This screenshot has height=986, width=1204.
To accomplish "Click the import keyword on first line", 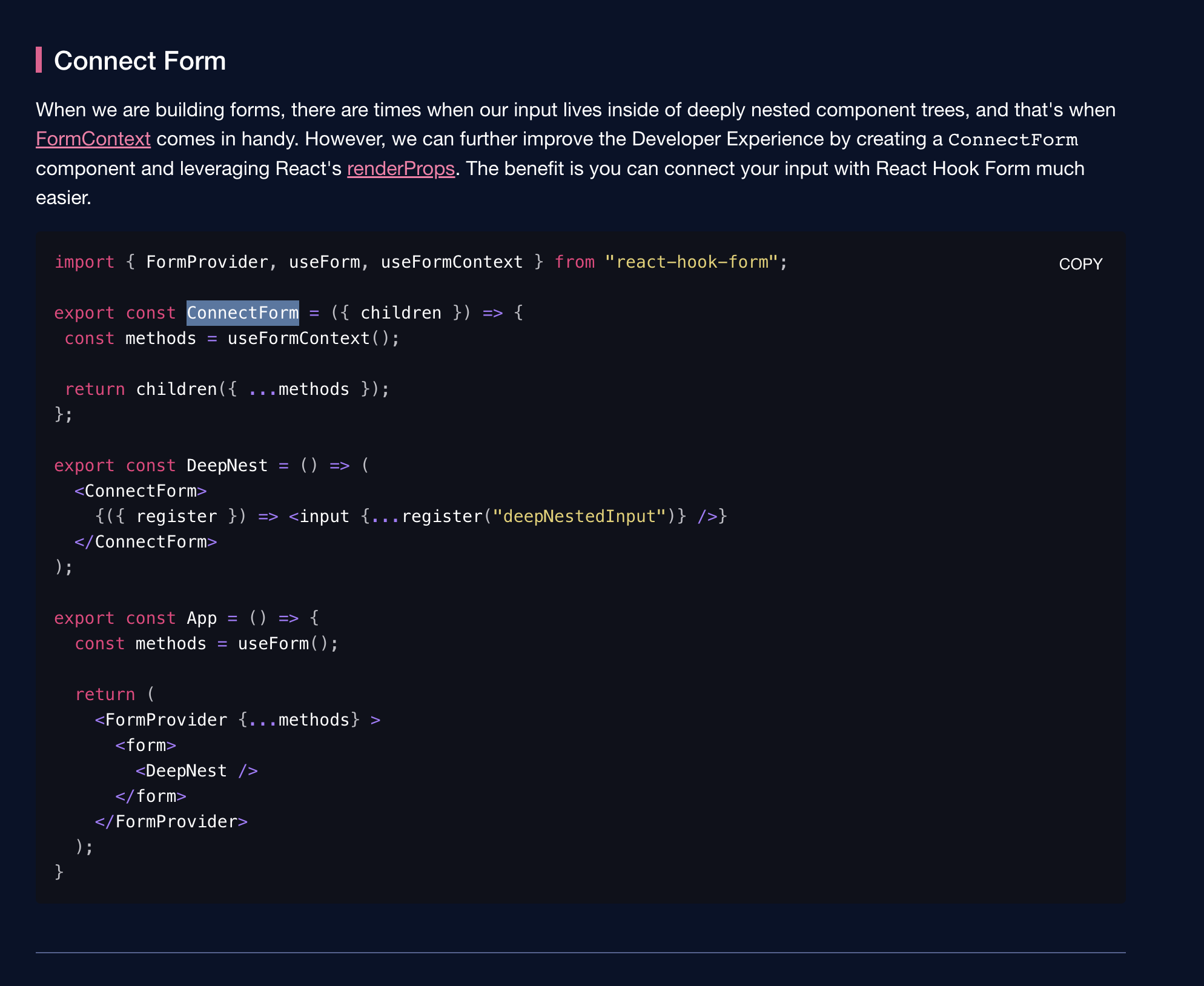I will click(84, 262).
